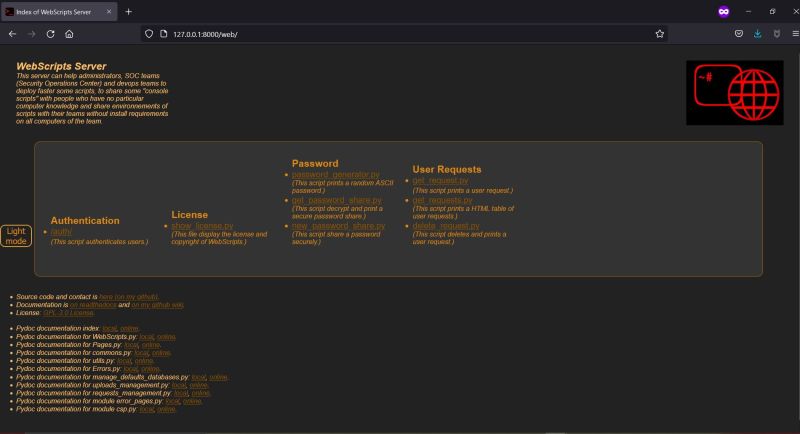Open the get_request.py script

pos(440,181)
